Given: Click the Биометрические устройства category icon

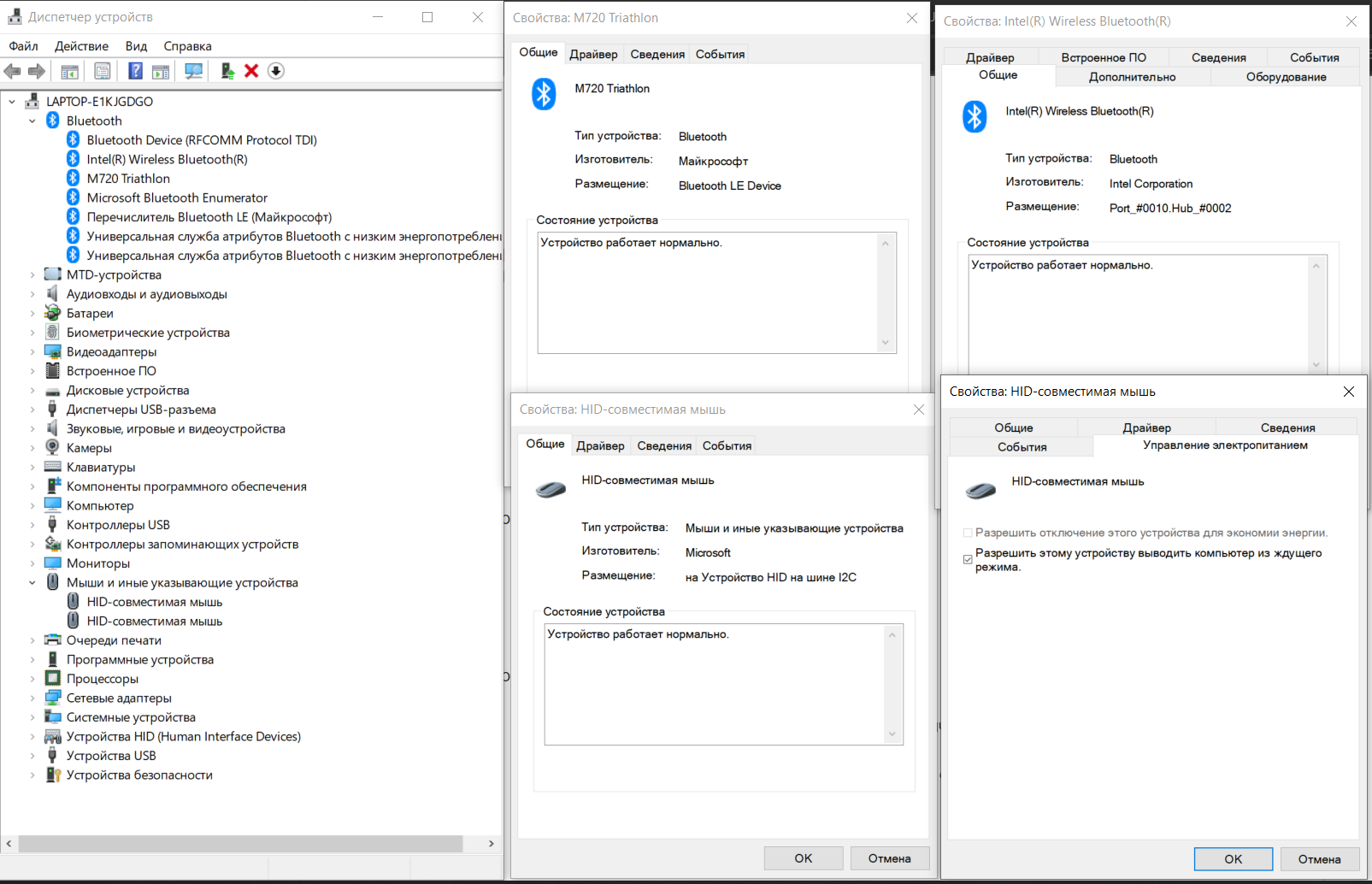Looking at the screenshot, I should pyautogui.click(x=53, y=332).
